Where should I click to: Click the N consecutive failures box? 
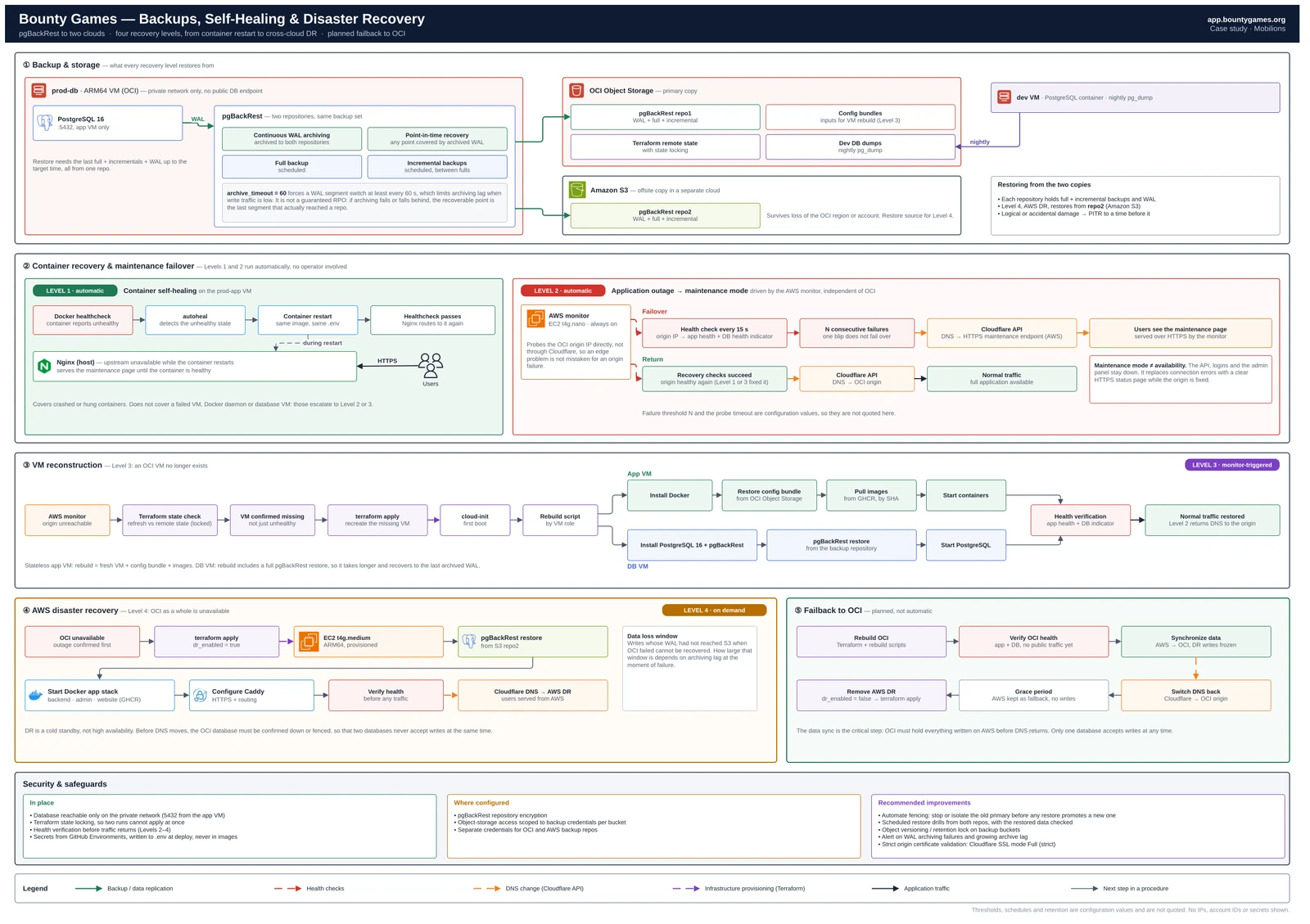(856, 333)
